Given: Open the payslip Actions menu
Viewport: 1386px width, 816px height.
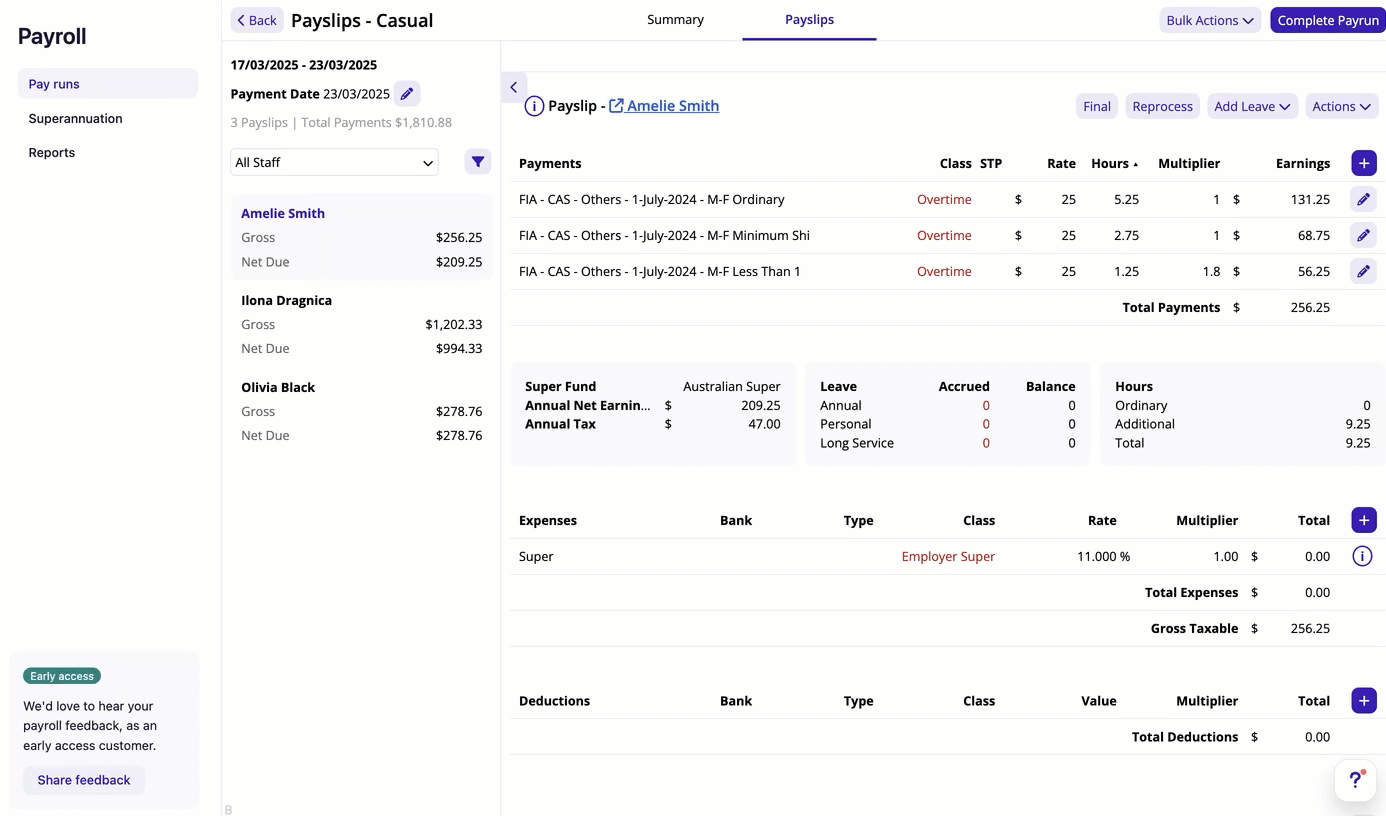Looking at the screenshot, I should coord(1342,106).
